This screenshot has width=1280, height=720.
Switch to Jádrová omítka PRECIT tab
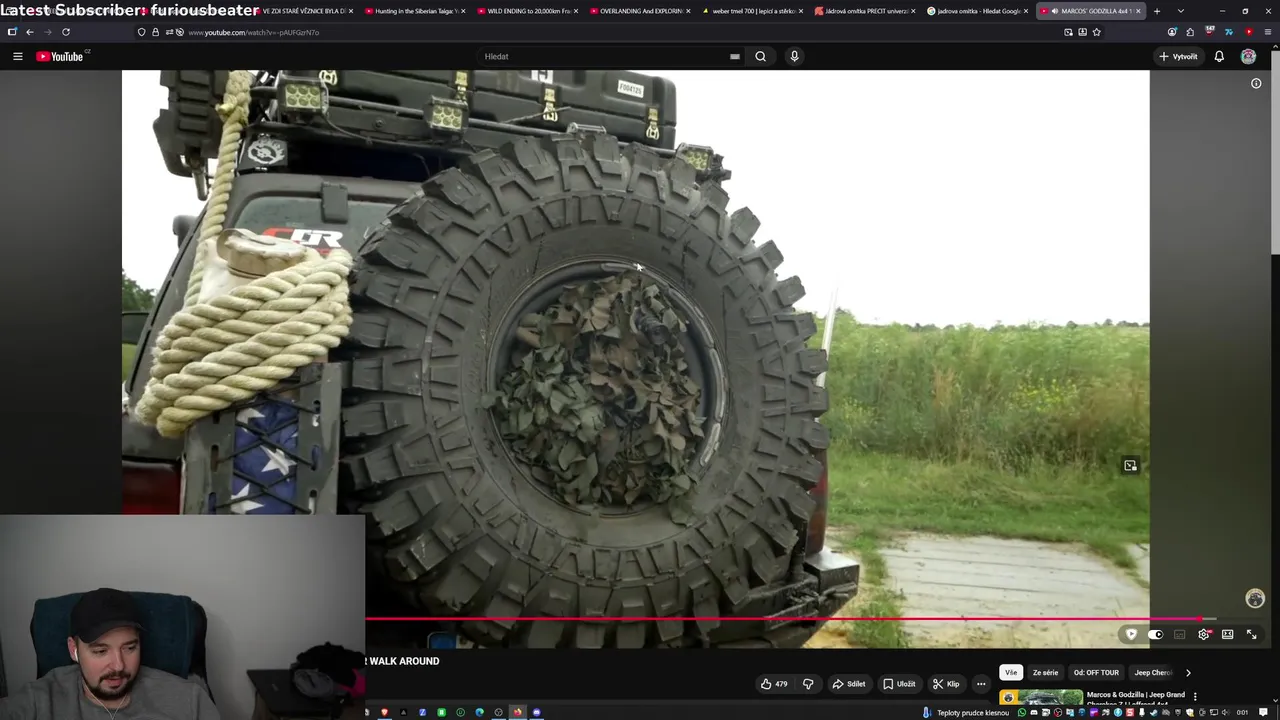click(864, 11)
